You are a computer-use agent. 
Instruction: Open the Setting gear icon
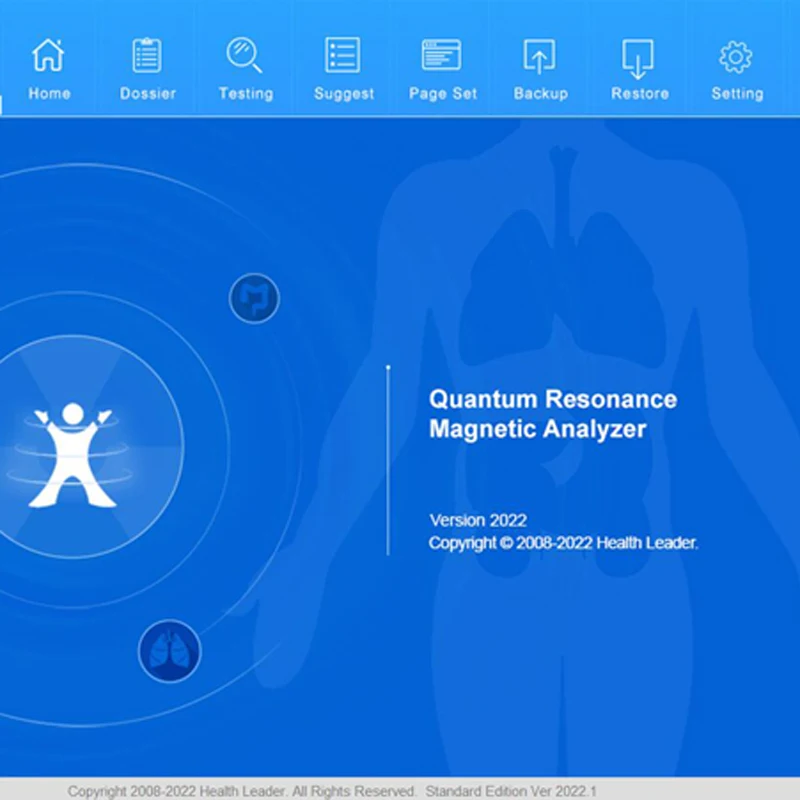[x=737, y=58]
